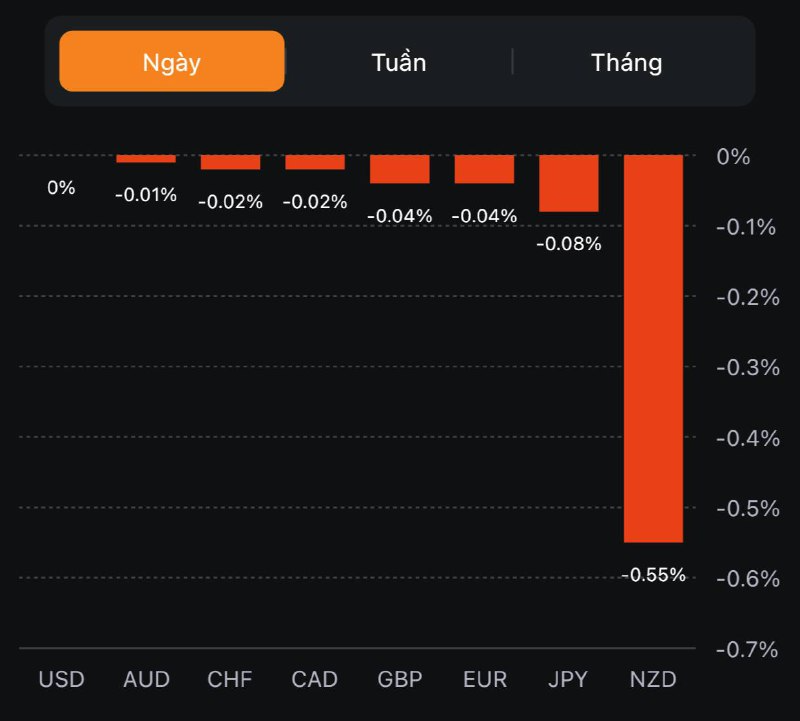Click the -0.55% value label
This screenshot has height=721, width=800.
[x=653, y=575]
